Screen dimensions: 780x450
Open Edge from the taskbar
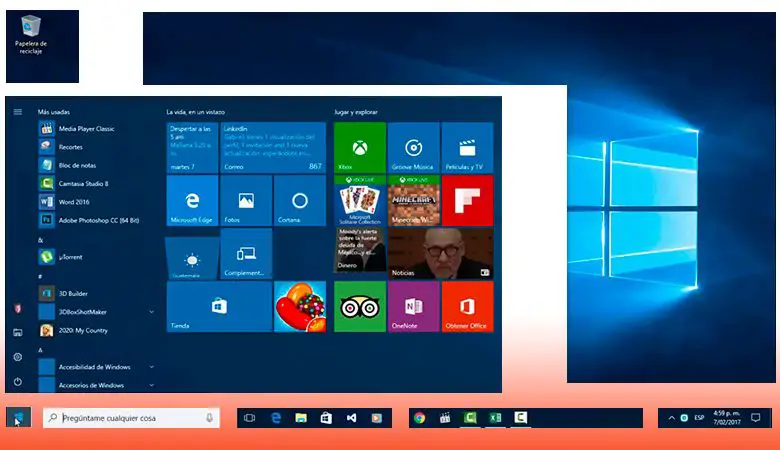pos(276,418)
